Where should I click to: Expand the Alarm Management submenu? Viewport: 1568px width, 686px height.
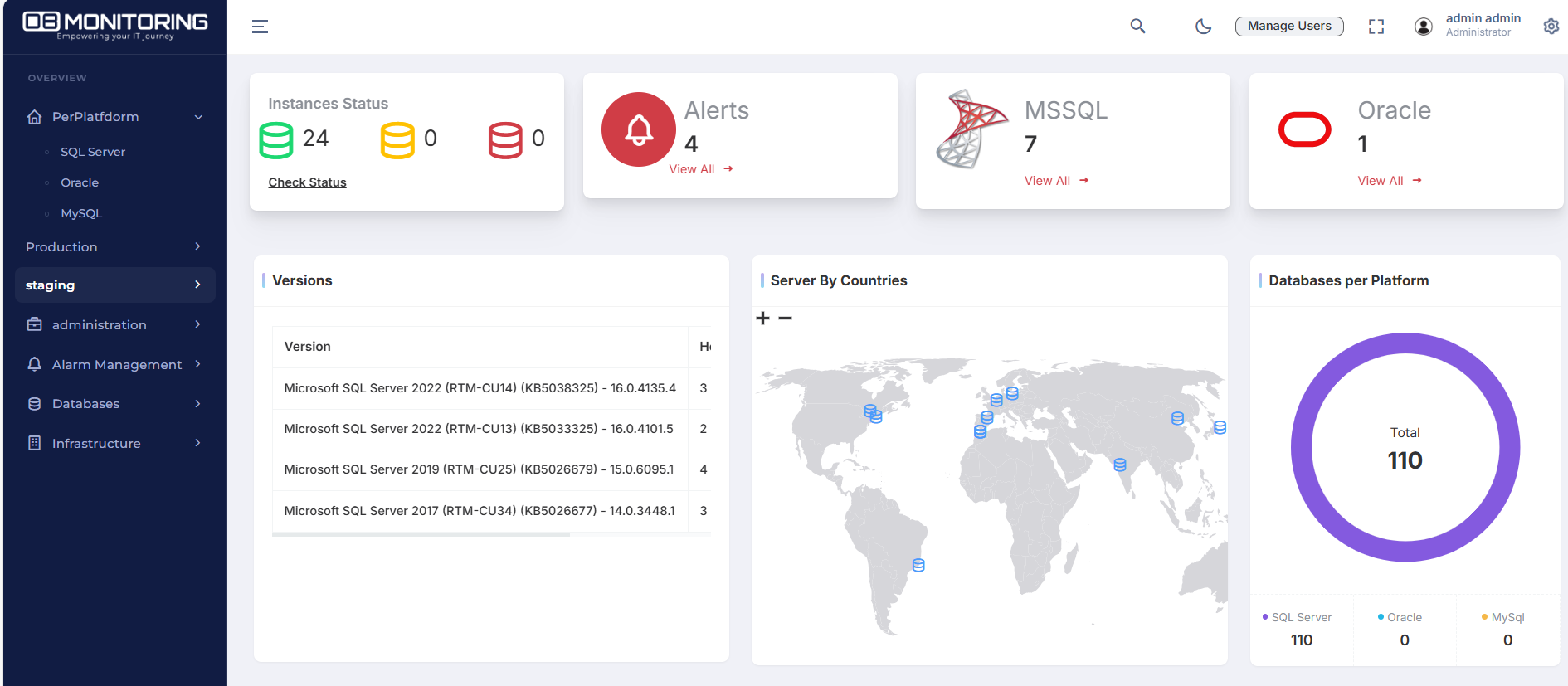tap(197, 364)
